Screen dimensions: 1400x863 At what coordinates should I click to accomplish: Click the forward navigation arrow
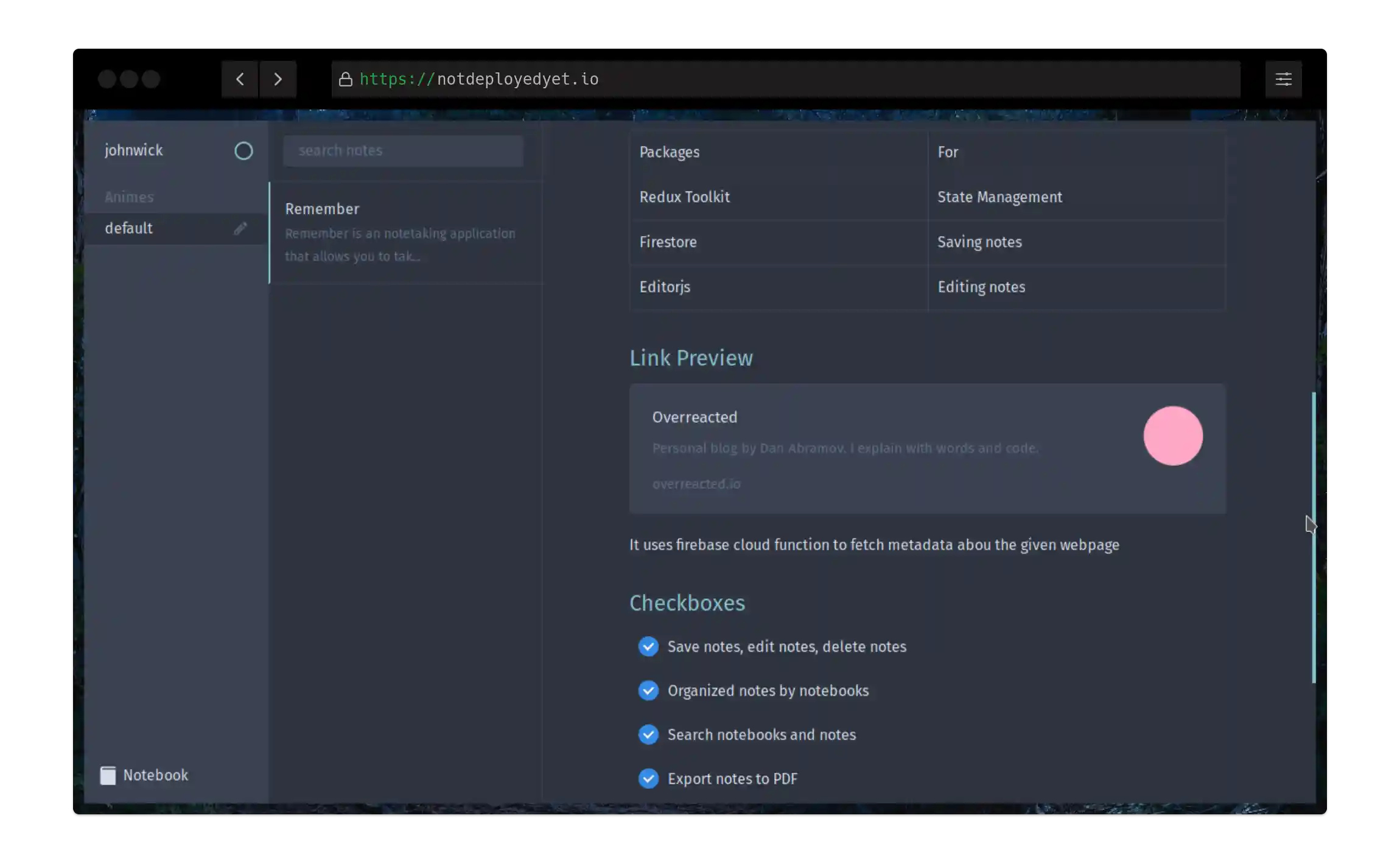point(278,79)
